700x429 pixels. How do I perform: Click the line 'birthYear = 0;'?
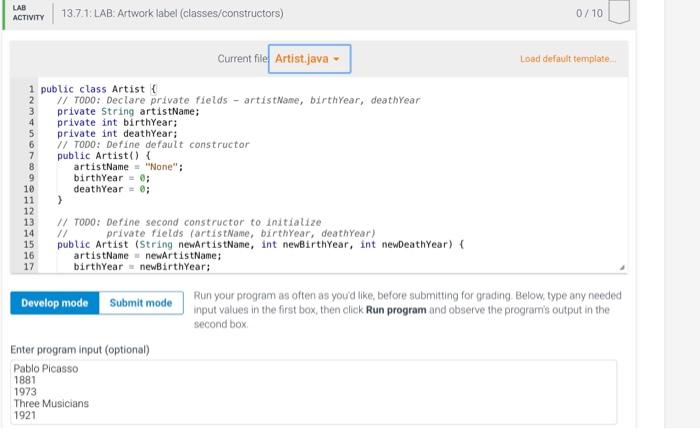tap(112, 178)
